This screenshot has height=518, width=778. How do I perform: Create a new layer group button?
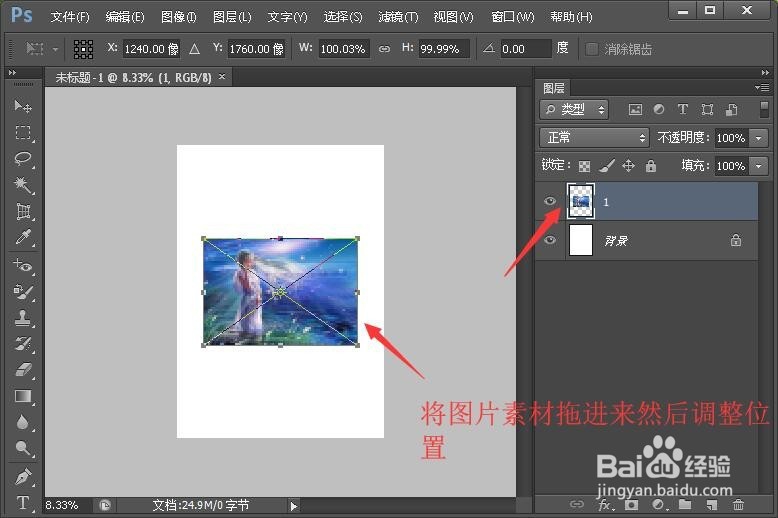[685, 505]
